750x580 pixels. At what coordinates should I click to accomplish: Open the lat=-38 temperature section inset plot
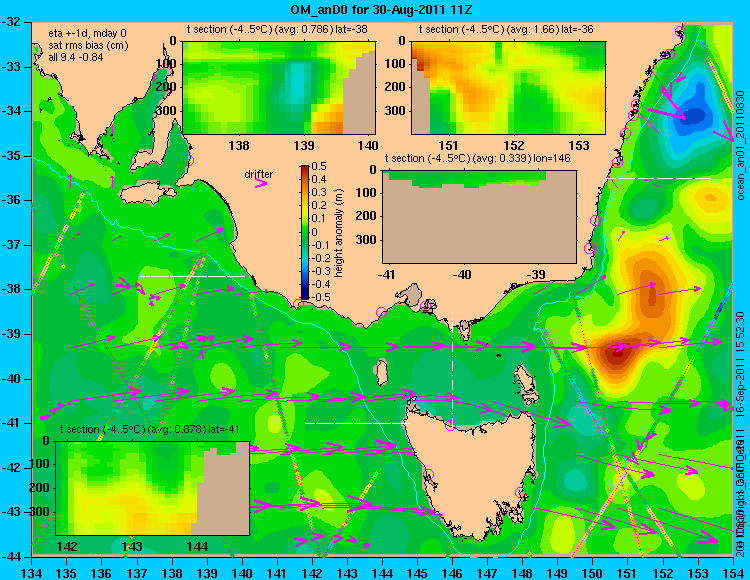tap(279, 88)
